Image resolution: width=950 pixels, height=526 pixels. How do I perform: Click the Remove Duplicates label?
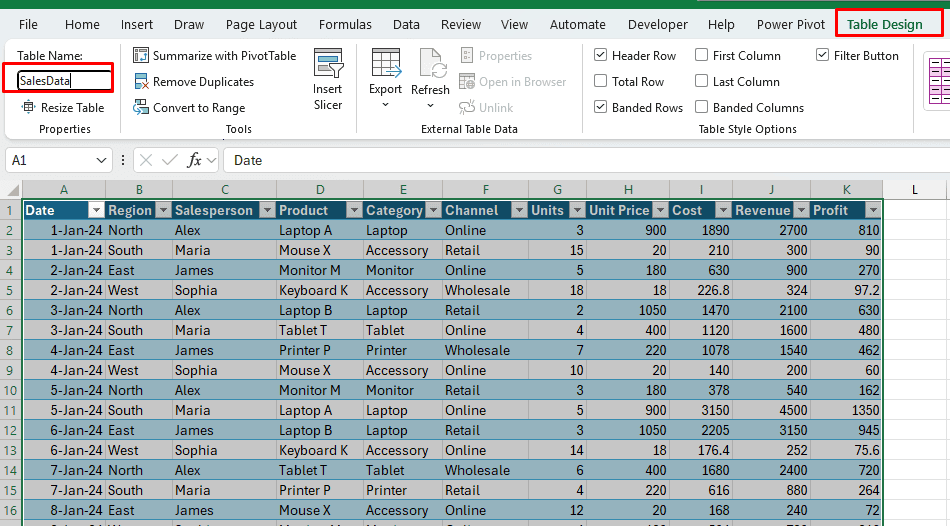(x=203, y=82)
